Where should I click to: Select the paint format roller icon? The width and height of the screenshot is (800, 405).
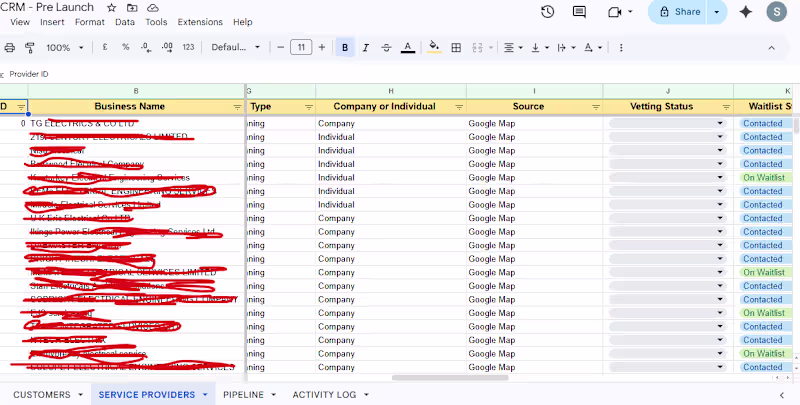click(30, 47)
